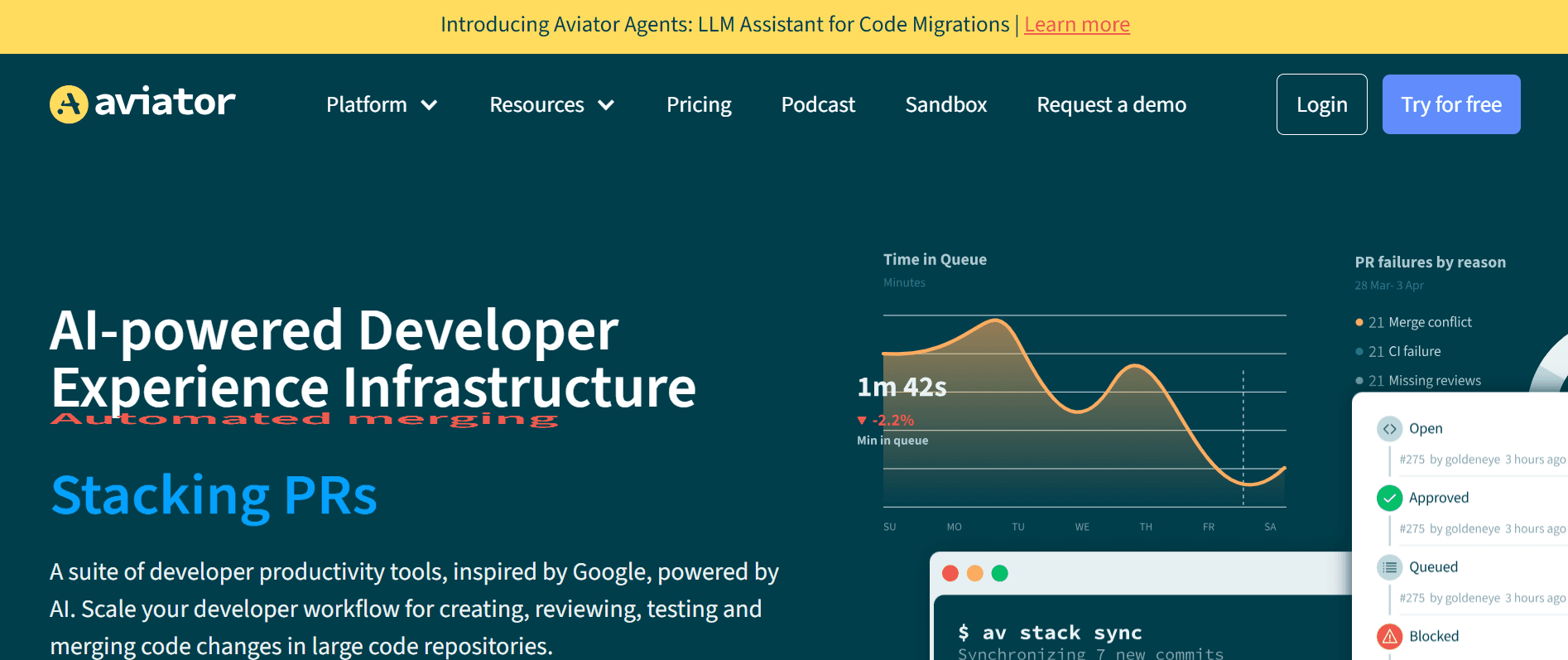Click the Try for free button
This screenshot has height=660, width=1568.
[x=1451, y=104]
